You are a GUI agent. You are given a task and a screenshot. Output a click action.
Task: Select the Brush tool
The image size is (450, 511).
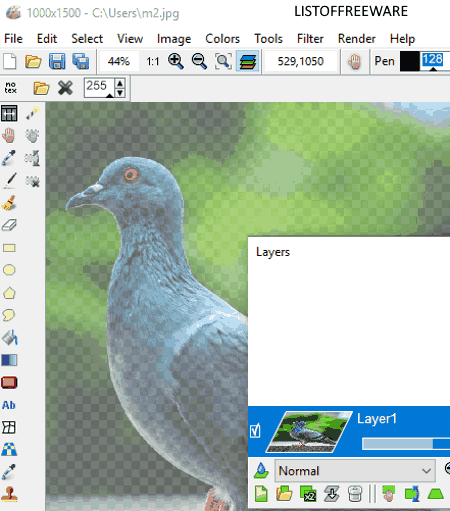click(x=9, y=203)
